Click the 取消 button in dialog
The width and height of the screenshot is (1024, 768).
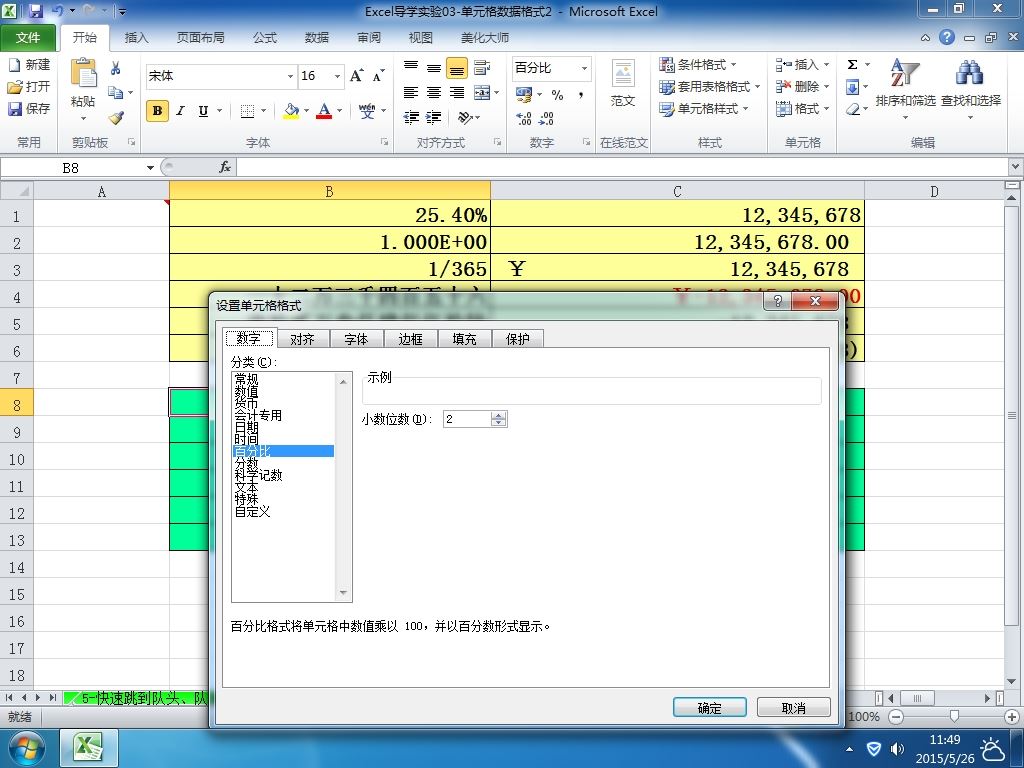point(793,708)
